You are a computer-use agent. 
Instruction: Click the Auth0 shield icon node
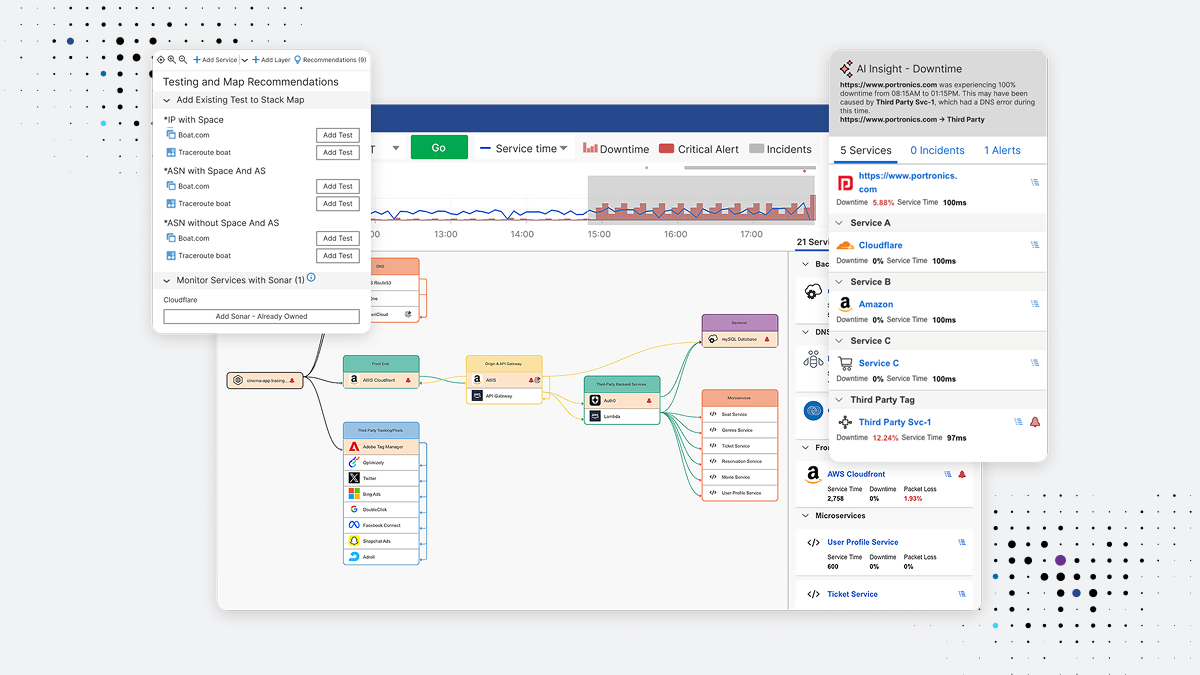tap(595, 400)
